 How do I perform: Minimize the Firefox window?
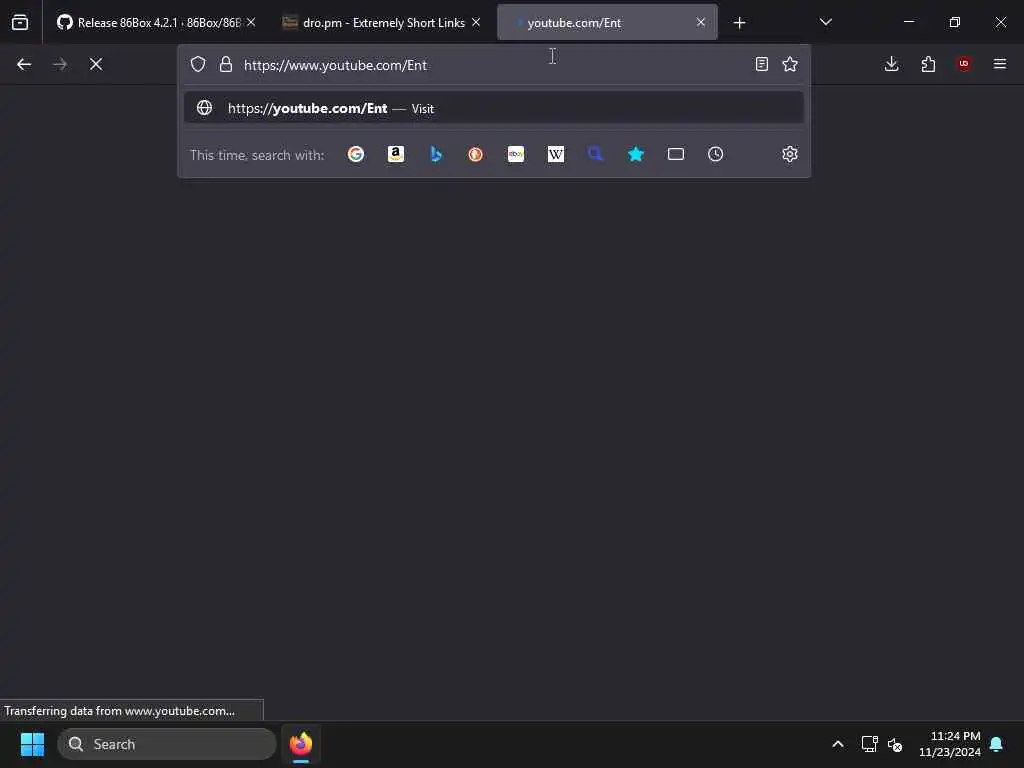coord(908,22)
